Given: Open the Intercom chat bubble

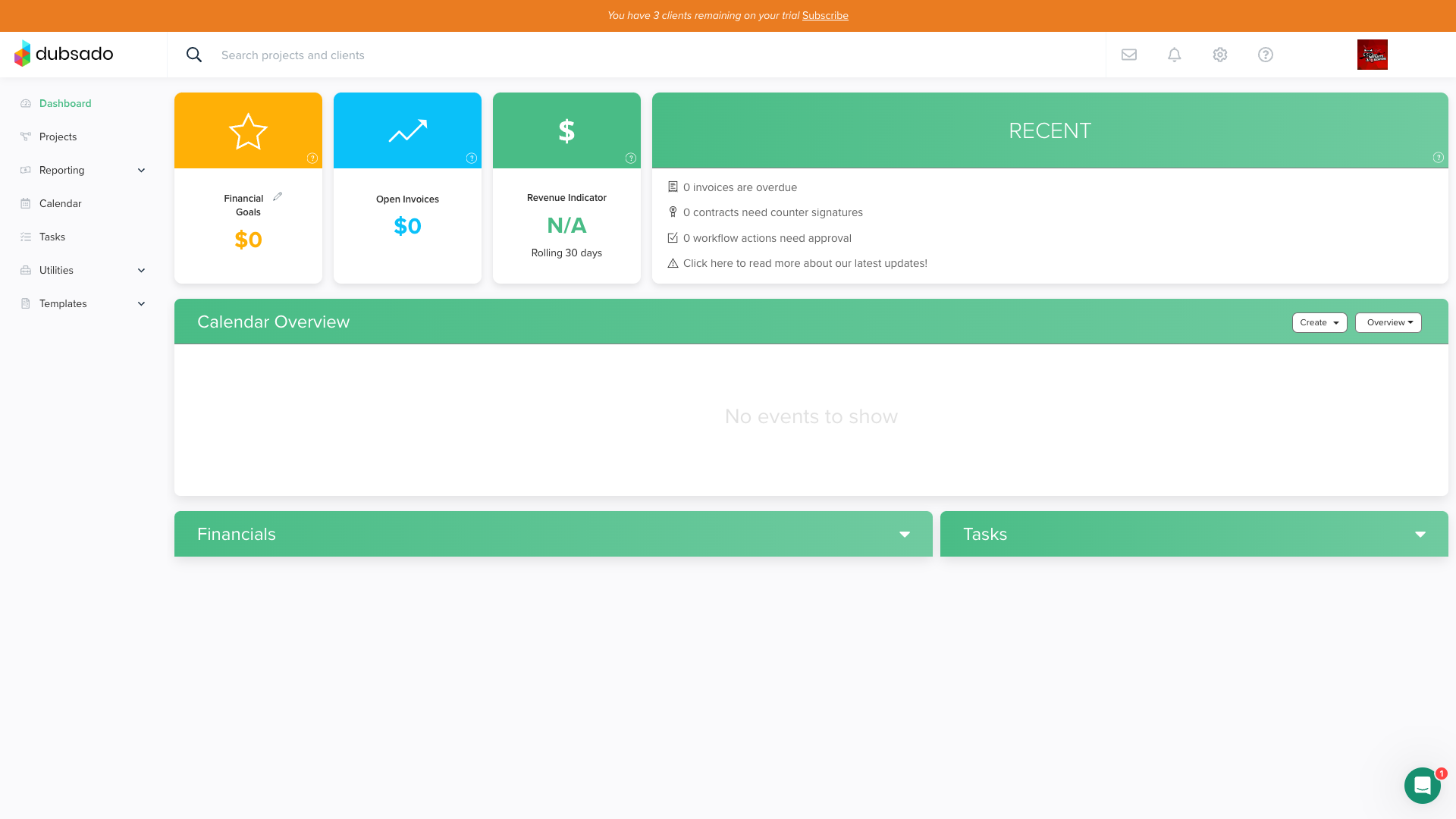Looking at the screenshot, I should (1423, 786).
